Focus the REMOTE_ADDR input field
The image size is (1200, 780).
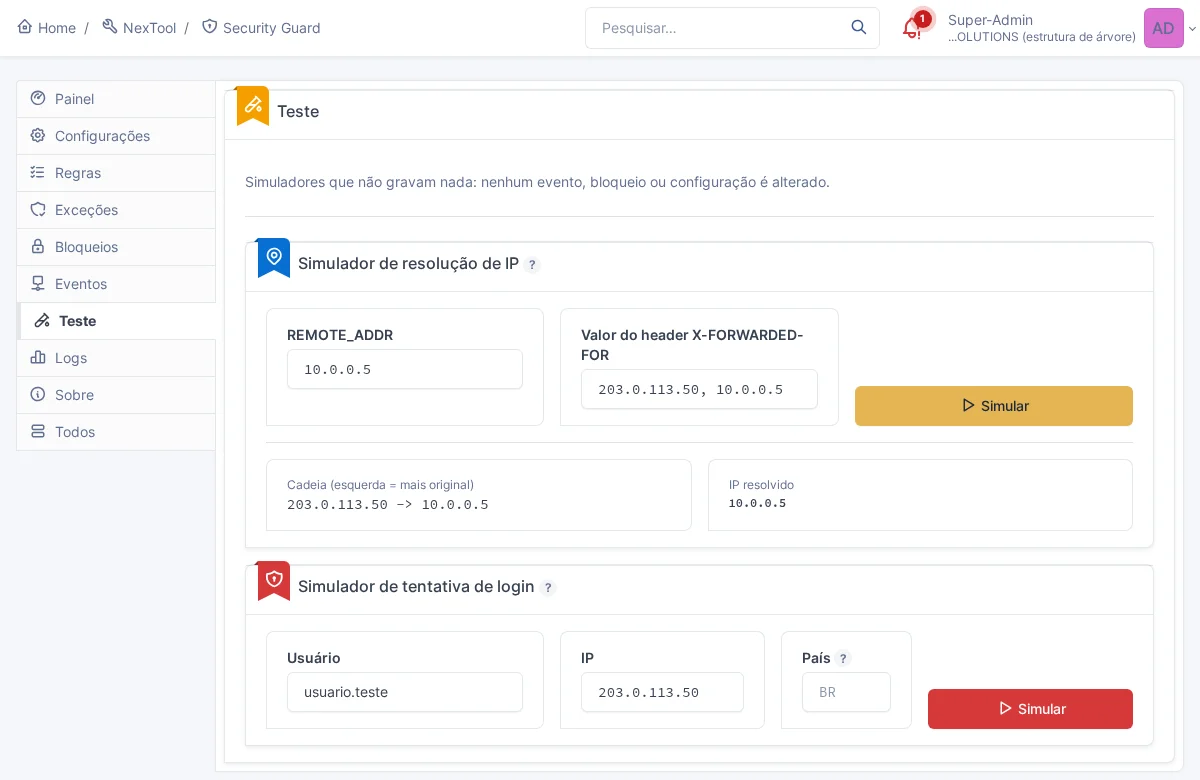point(405,369)
